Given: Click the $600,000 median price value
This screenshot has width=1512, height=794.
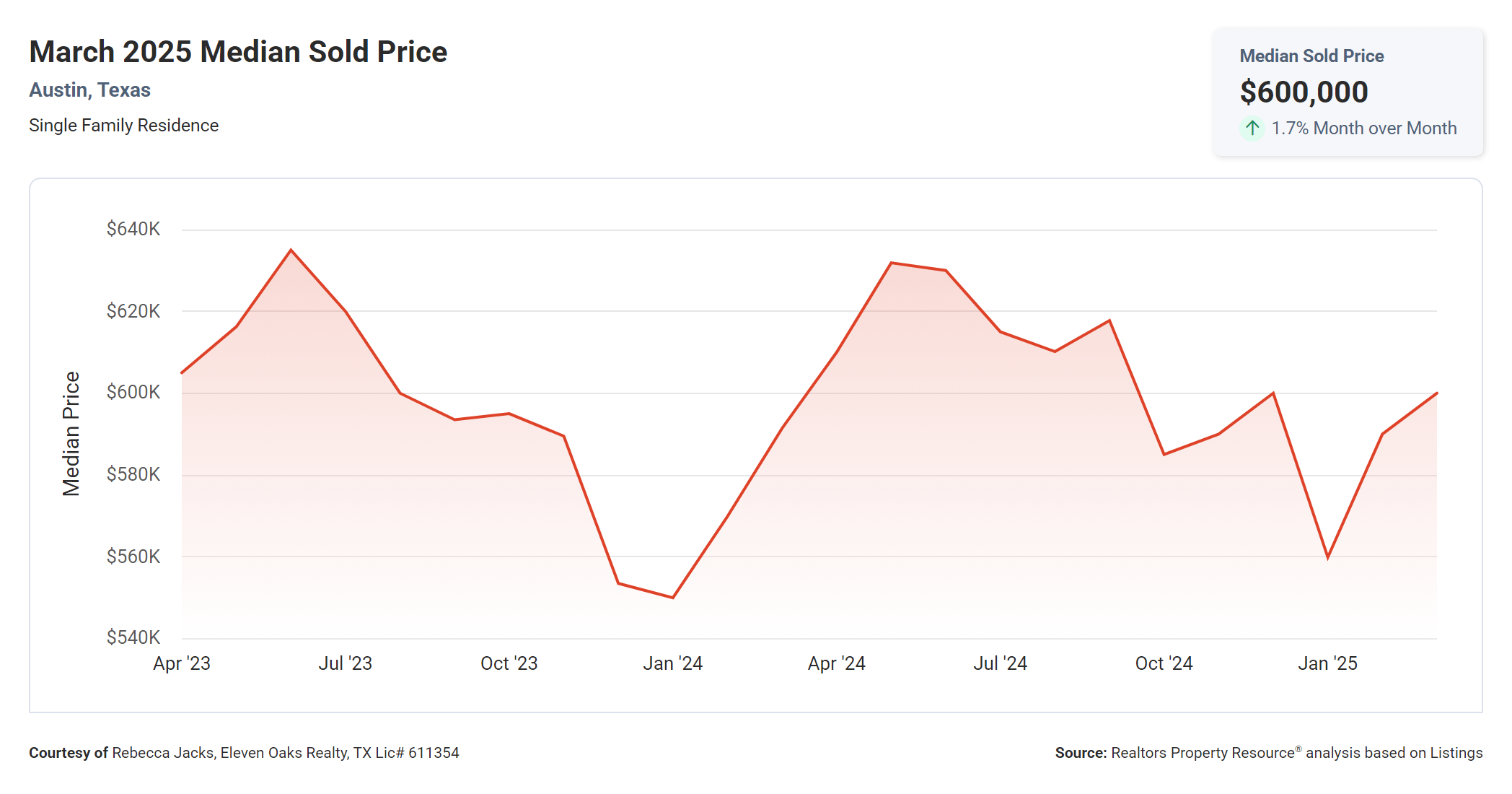Looking at the screenshot, I should (x=1304, y=92).
